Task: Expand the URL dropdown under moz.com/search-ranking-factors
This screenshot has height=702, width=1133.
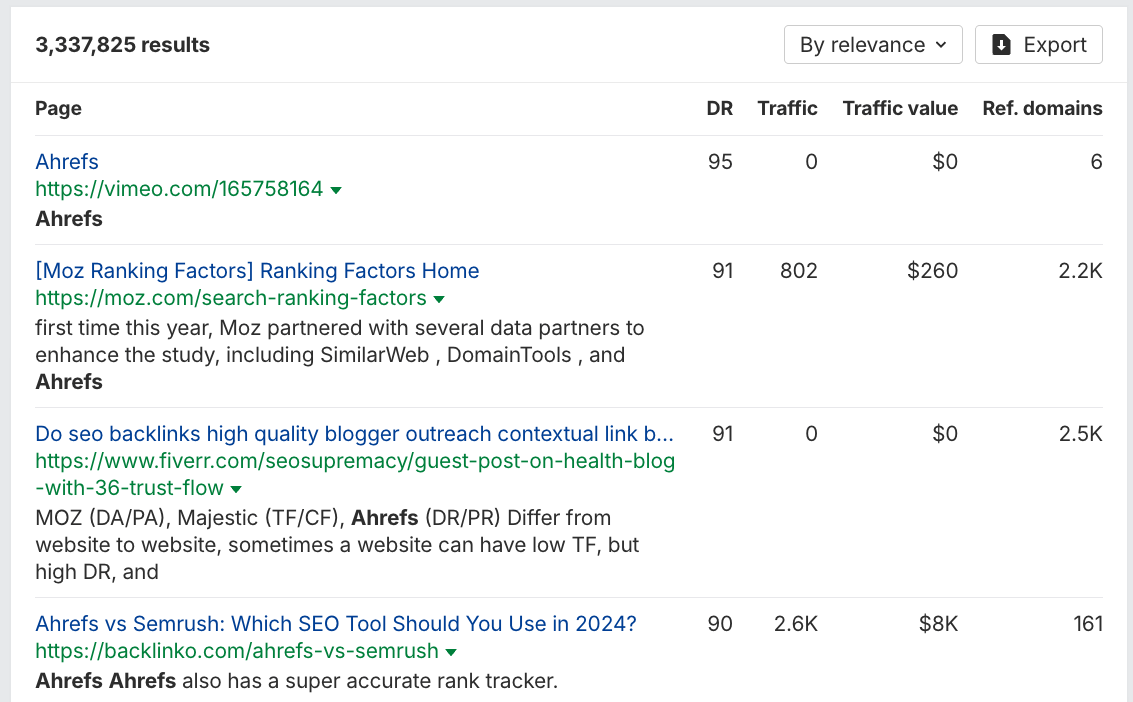Action: 440,298
